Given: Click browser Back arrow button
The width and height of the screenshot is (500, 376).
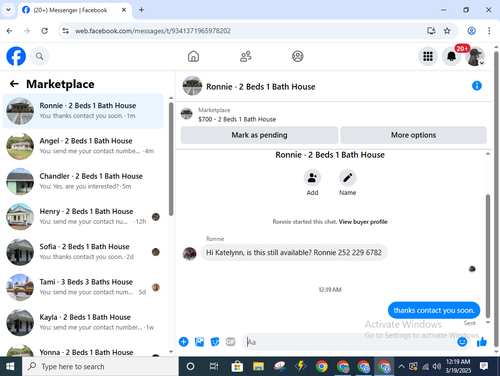Looking at the screenshot, I should point(9,31).
